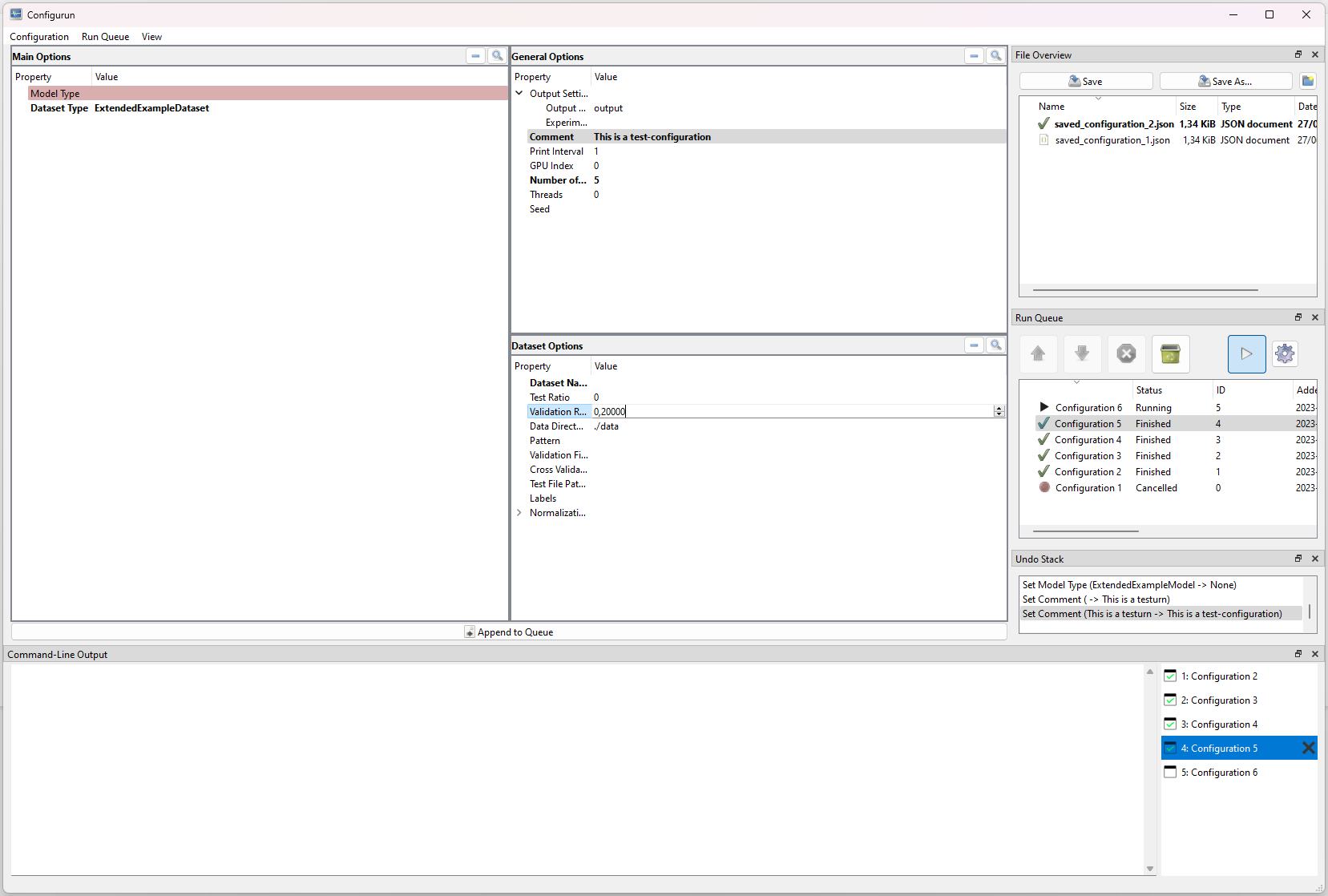
Task: Click the search icon in Dataset Options header
Action: coord(995,345)
